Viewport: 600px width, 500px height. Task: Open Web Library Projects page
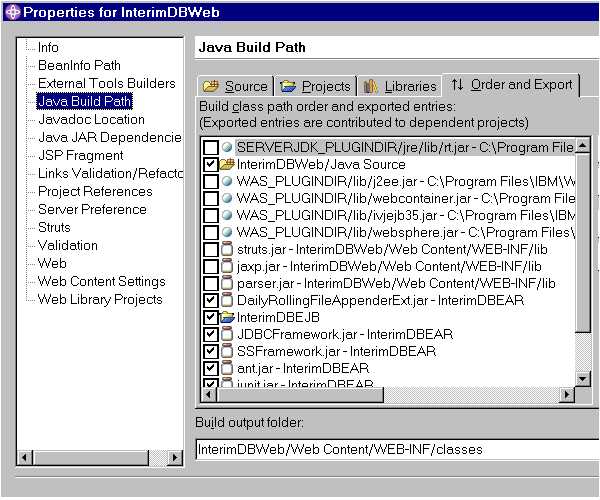(100, 299)
